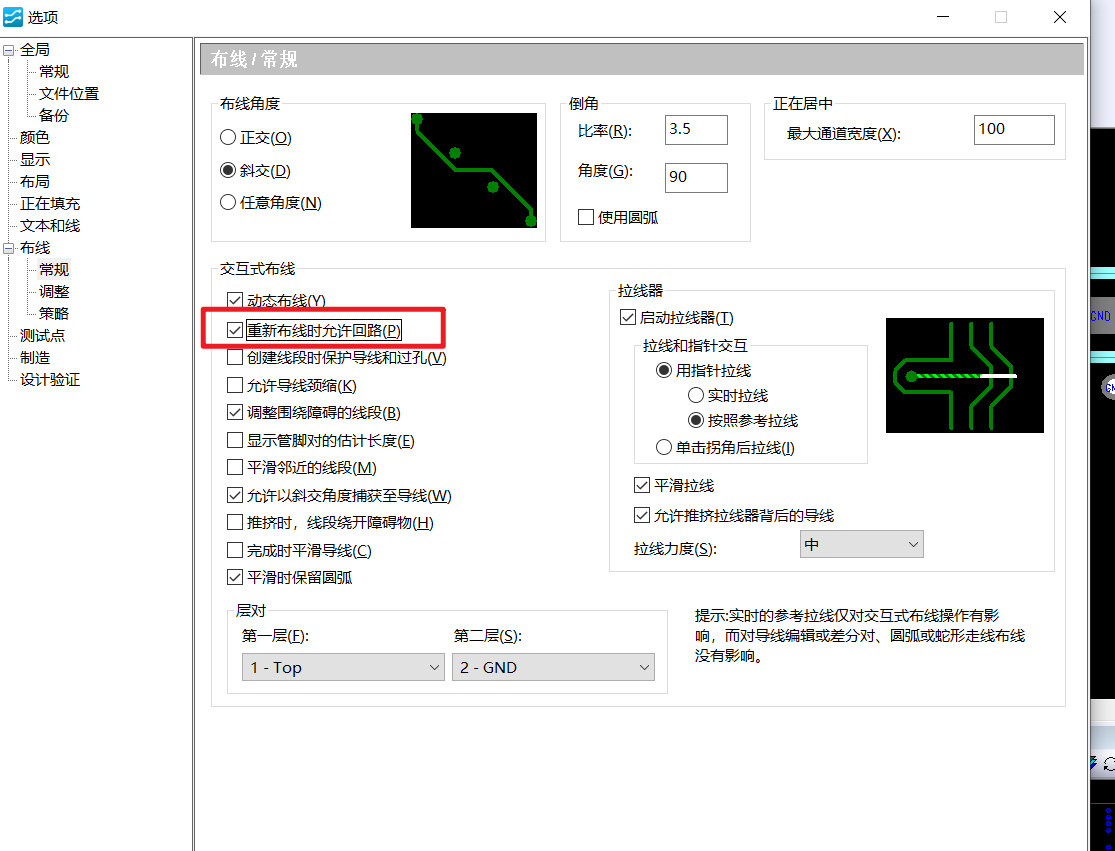
Task: Select the 正交 routing angle option
Action: (229, 137)
